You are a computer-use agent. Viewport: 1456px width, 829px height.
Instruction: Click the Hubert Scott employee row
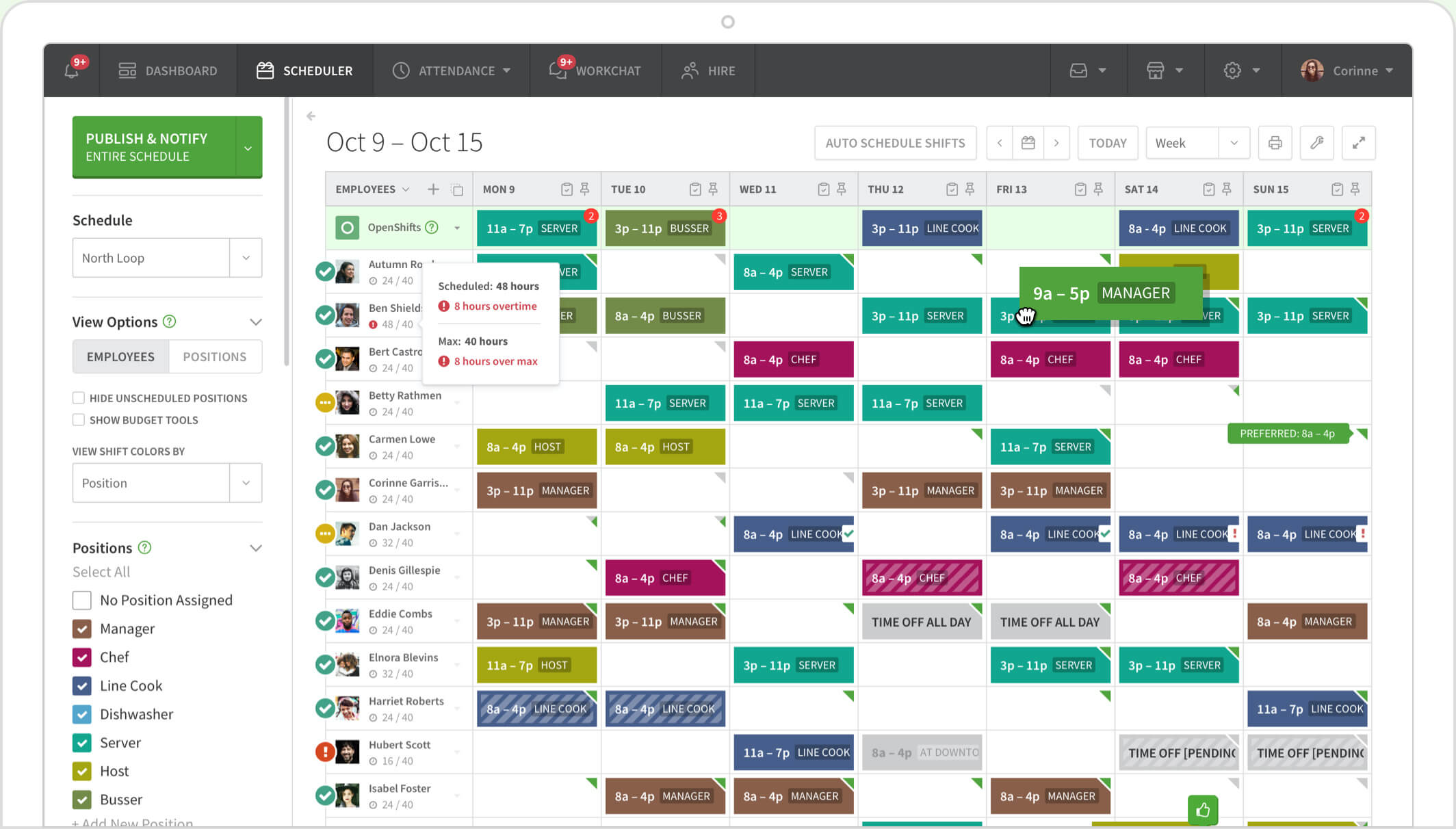point(399,751)
